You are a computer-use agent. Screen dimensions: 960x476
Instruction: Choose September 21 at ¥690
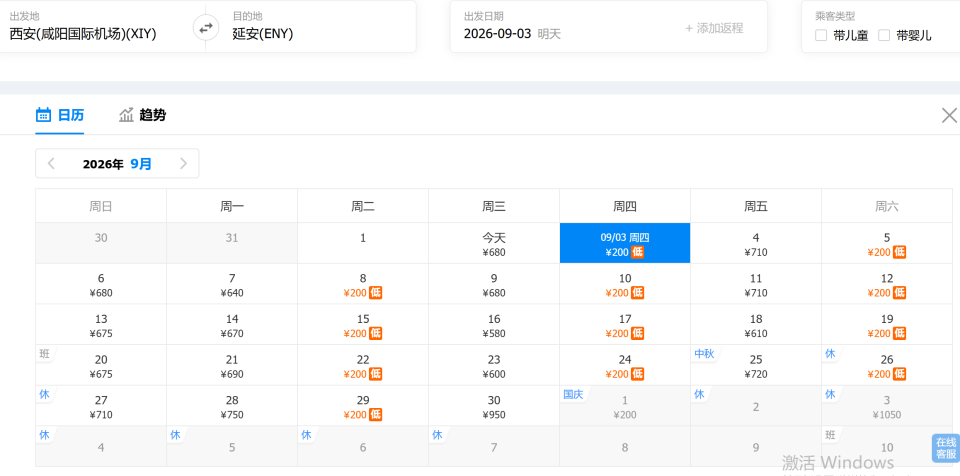click(232, 365)
